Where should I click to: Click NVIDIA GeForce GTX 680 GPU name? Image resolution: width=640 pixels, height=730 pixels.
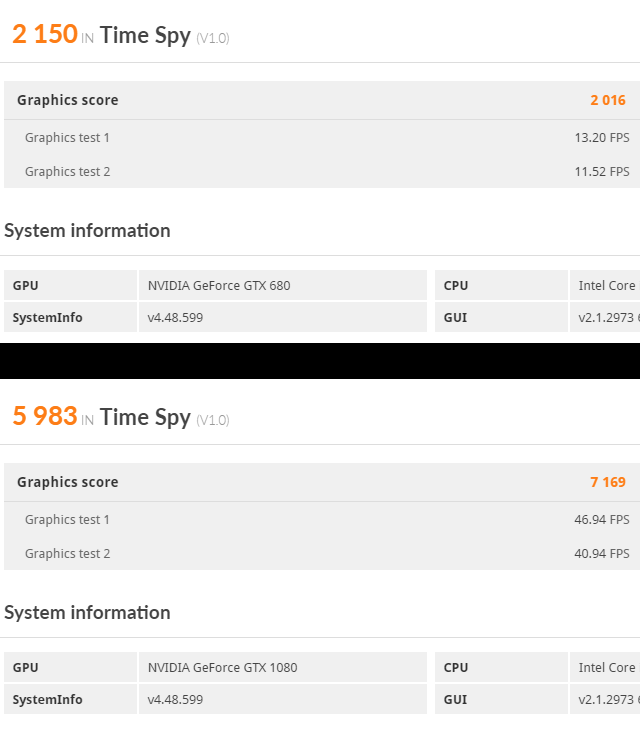click(219, 285)
